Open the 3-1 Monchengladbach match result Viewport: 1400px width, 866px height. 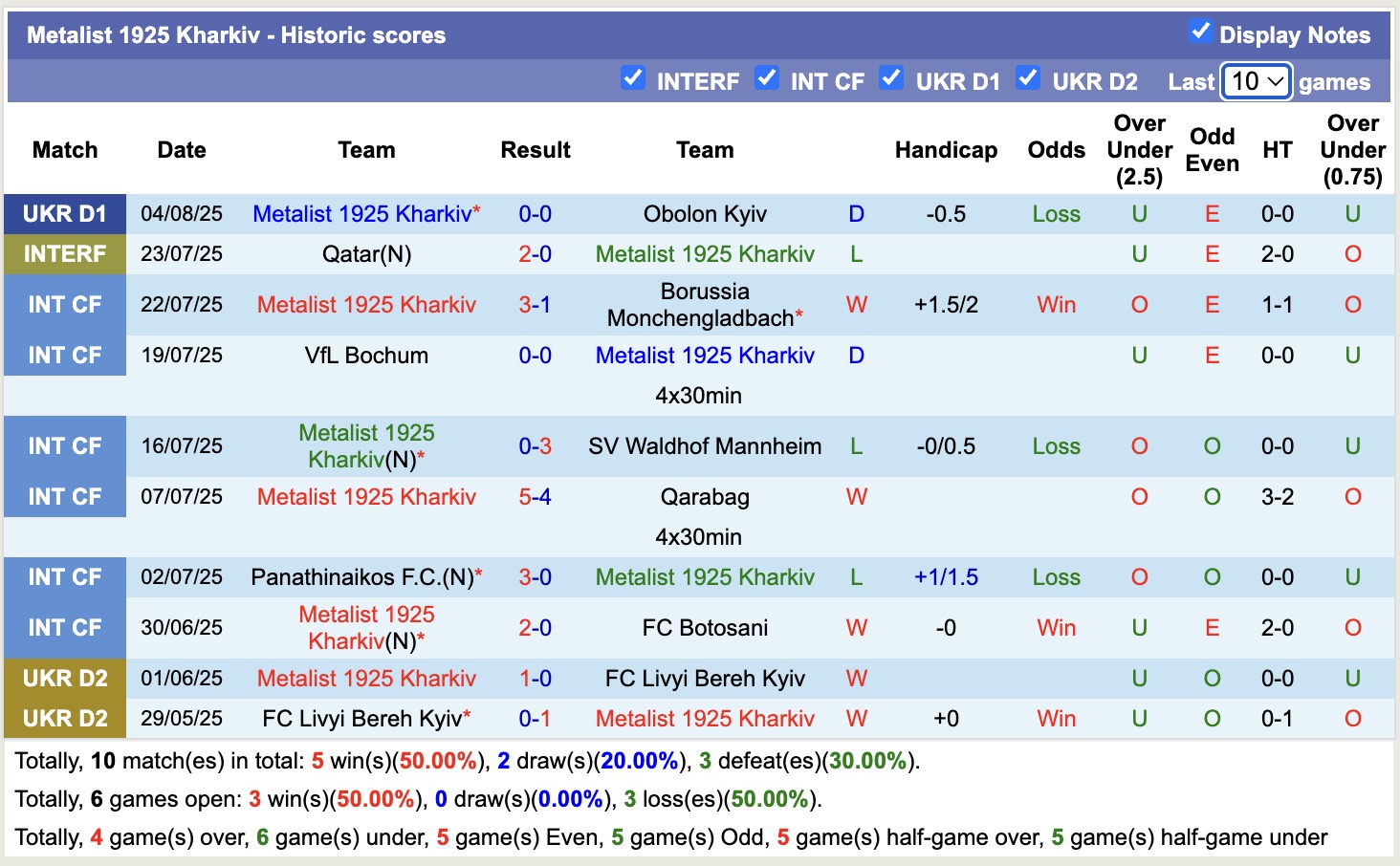point(535,305)
